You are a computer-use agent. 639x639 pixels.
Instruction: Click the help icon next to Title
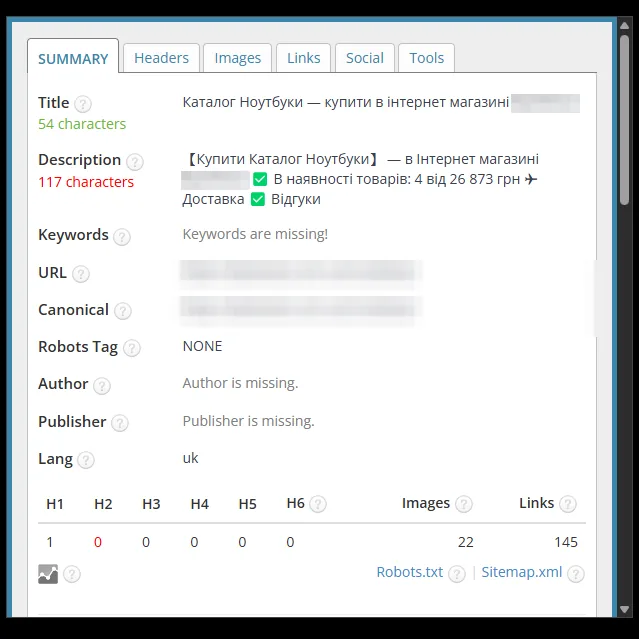click(x=83, y=104)
